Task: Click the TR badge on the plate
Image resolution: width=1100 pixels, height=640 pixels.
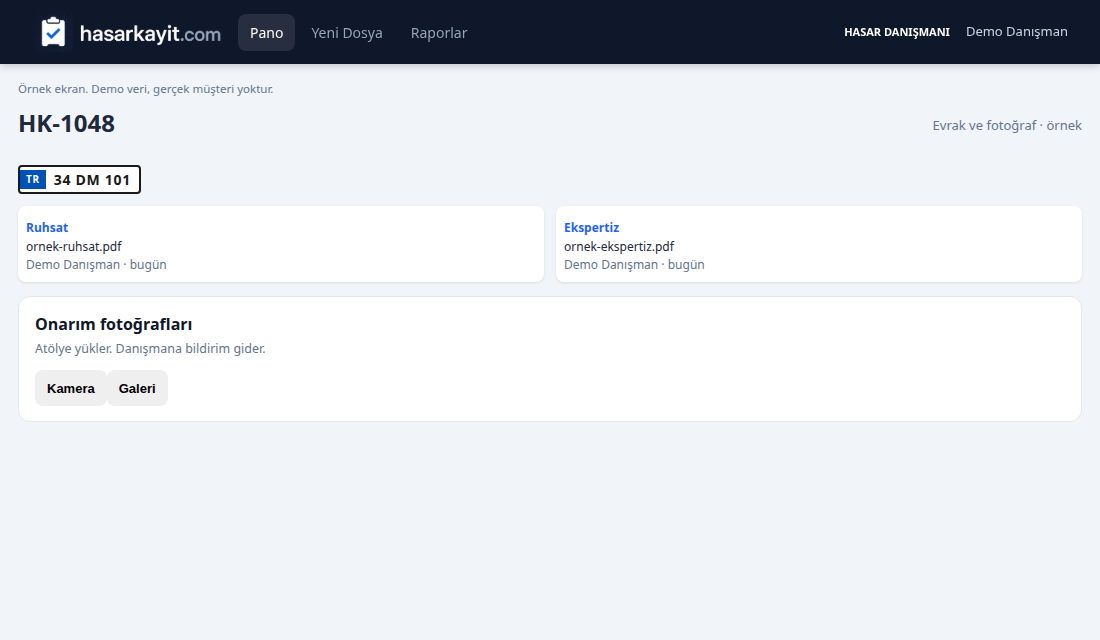Action: 33,180
